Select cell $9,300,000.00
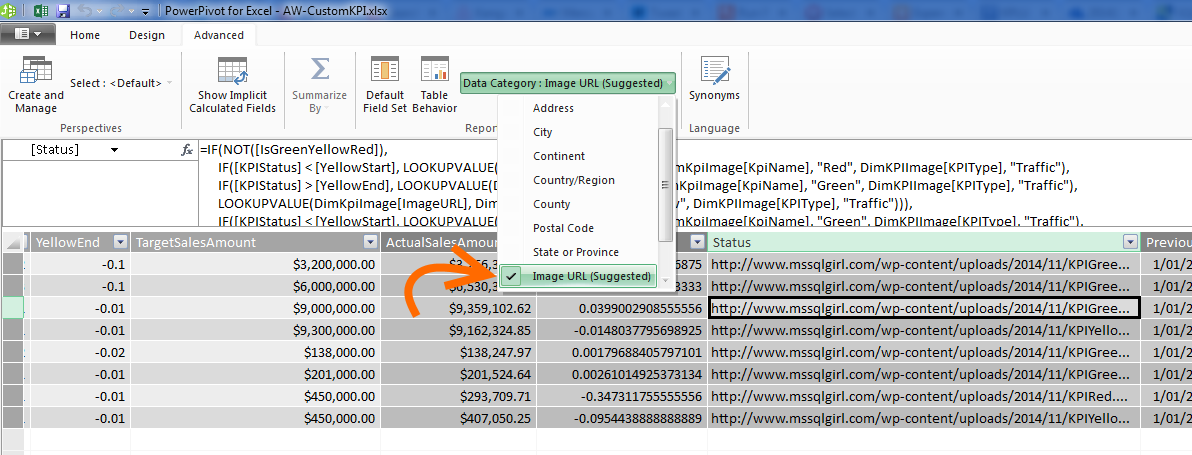Screen dimensions: 1192x455 tap(255, 330)
